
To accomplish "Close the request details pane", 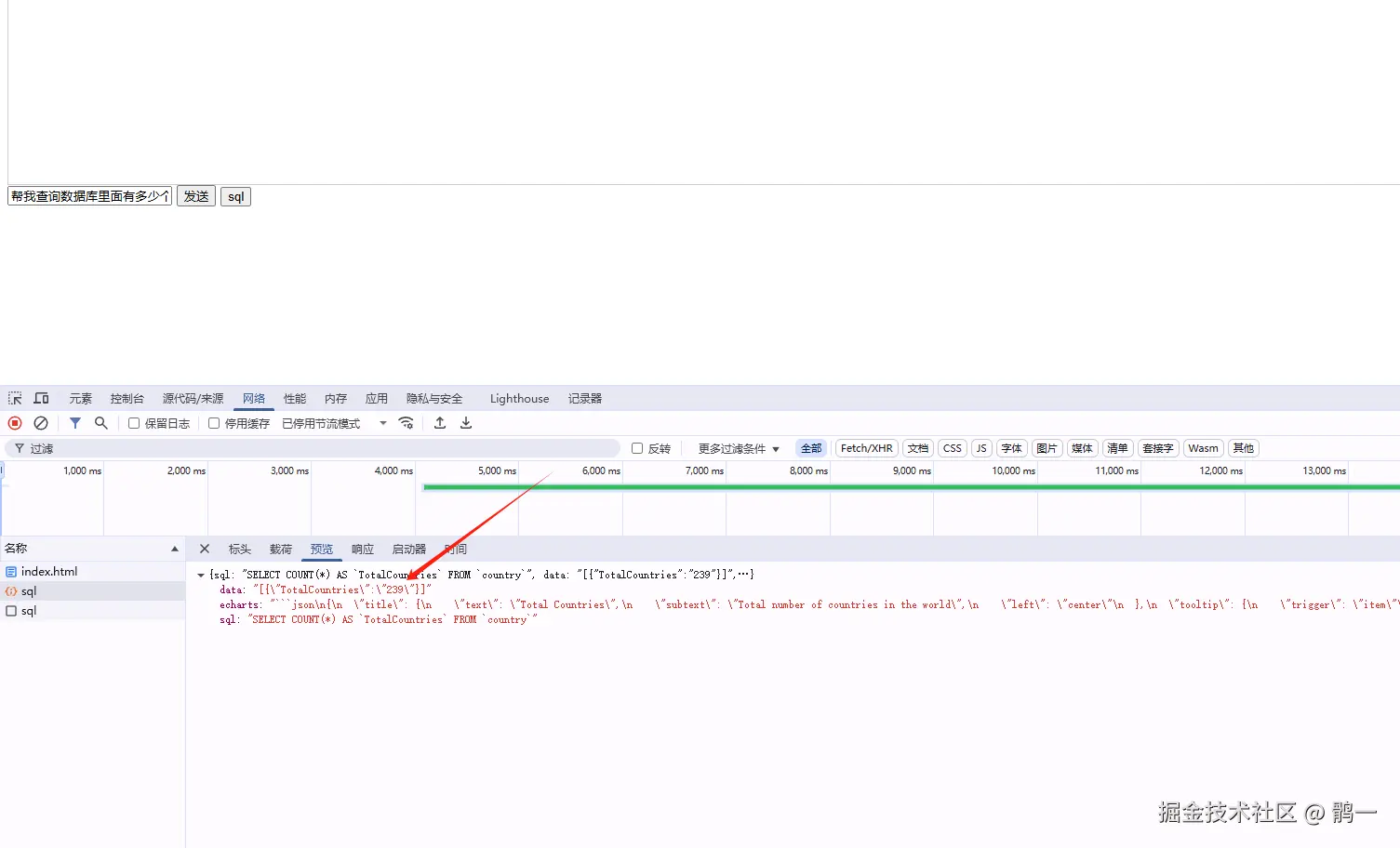I will [205, 549].
